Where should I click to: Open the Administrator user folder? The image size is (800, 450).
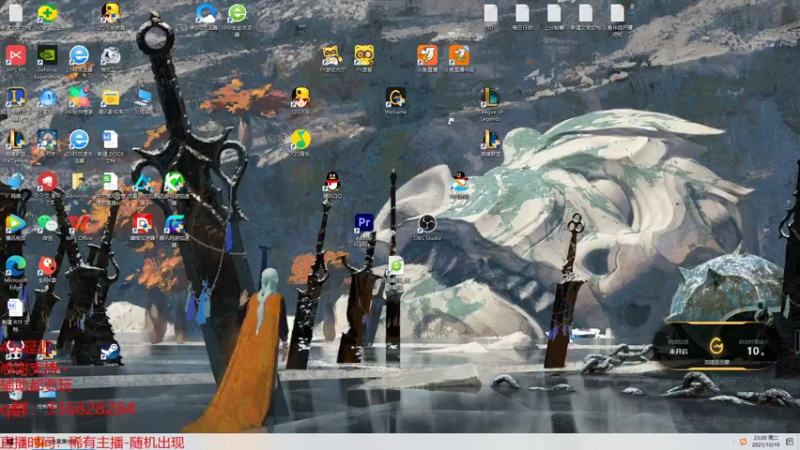[79, 182]
